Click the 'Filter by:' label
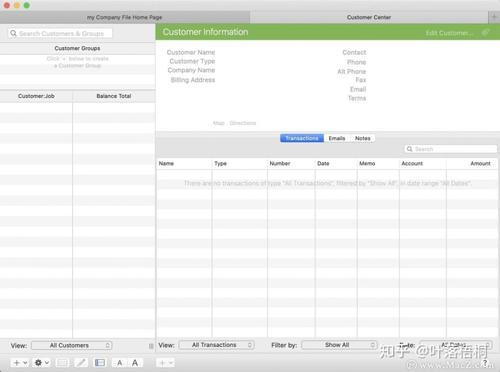The image size is (500, 372). [284, 345]
